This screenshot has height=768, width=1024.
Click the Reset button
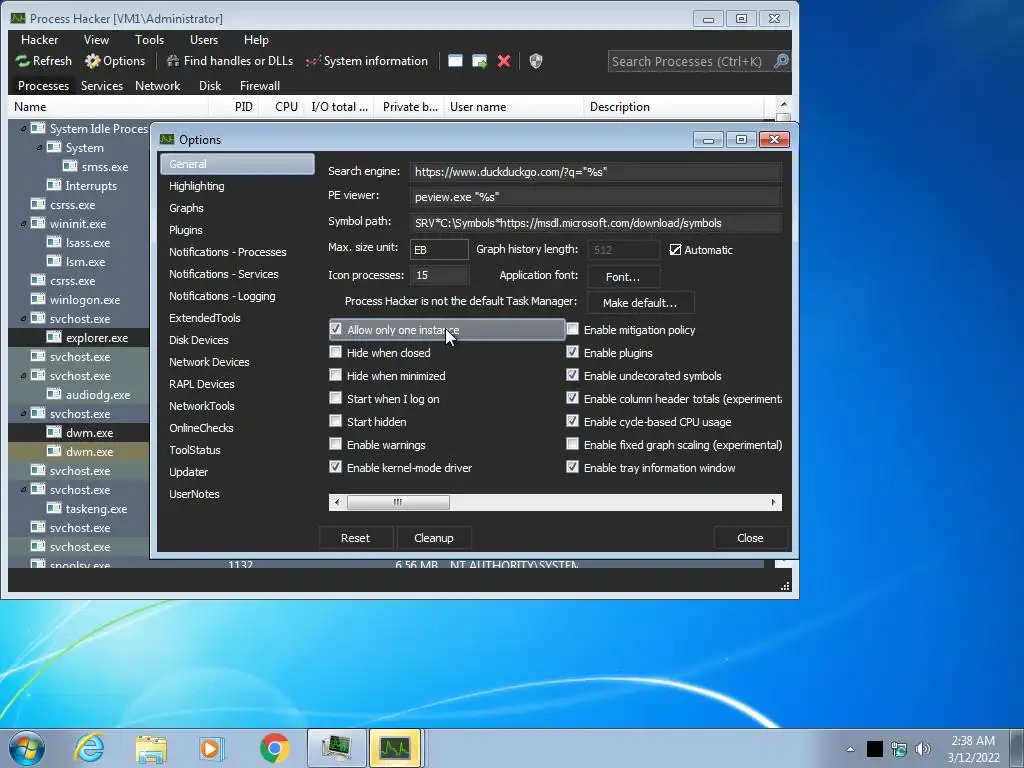[x=355, y=537]
